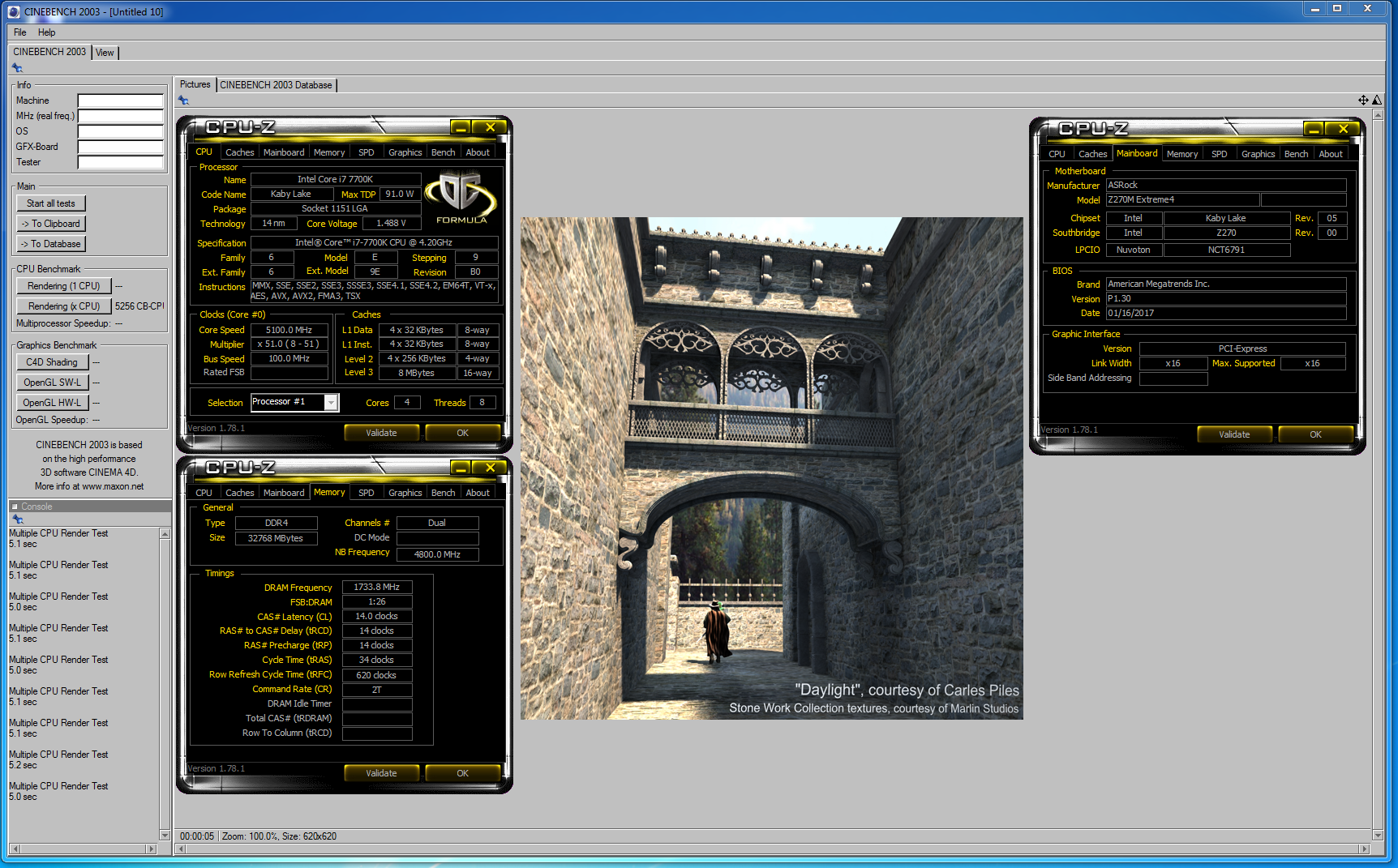Image resolution: width=1398 pixels, height=868 pixels.
Task: Minimize the CPU-Z Mainboard window
Action: point(1314,129)
